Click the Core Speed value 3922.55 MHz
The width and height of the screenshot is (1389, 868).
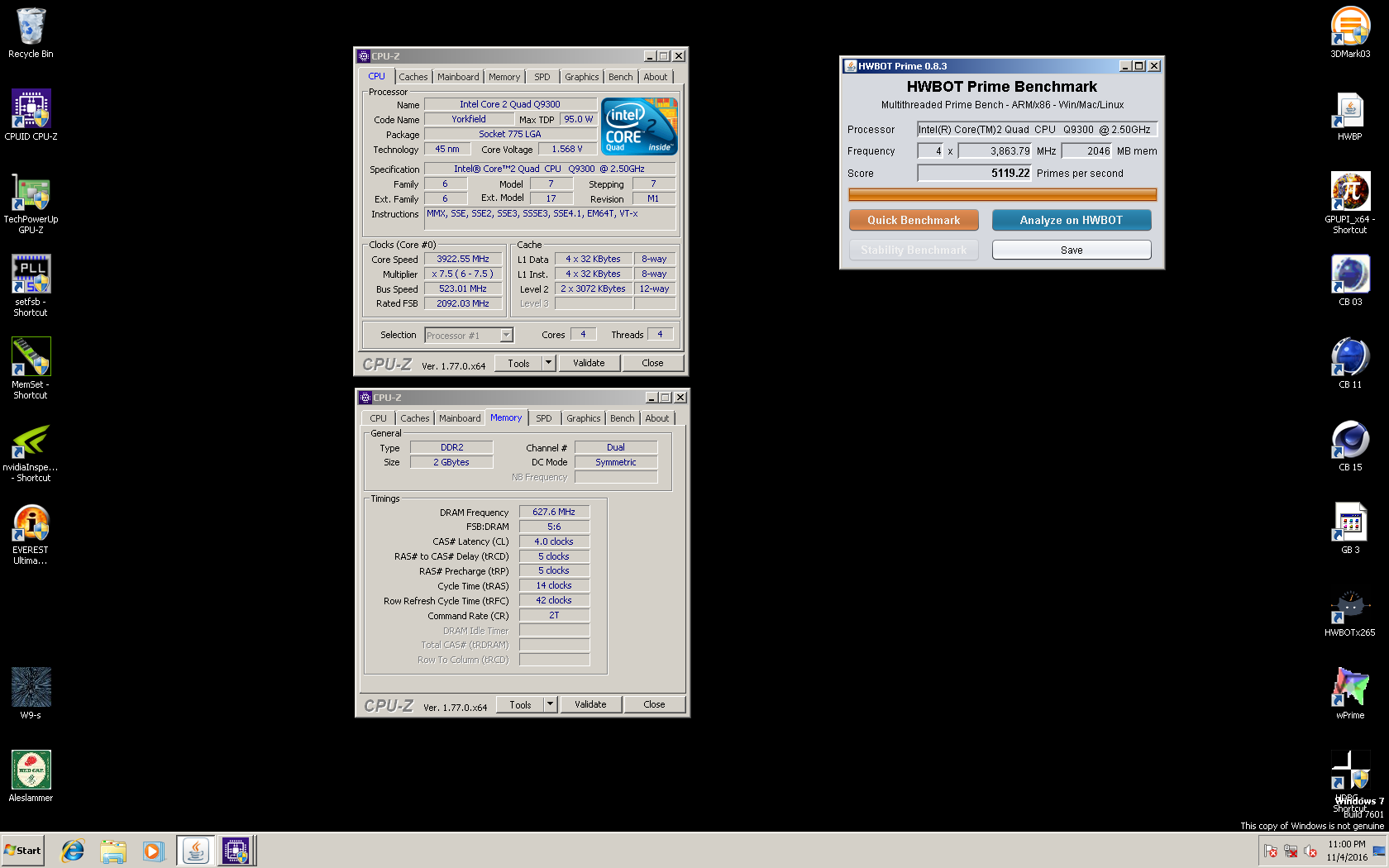463,259
